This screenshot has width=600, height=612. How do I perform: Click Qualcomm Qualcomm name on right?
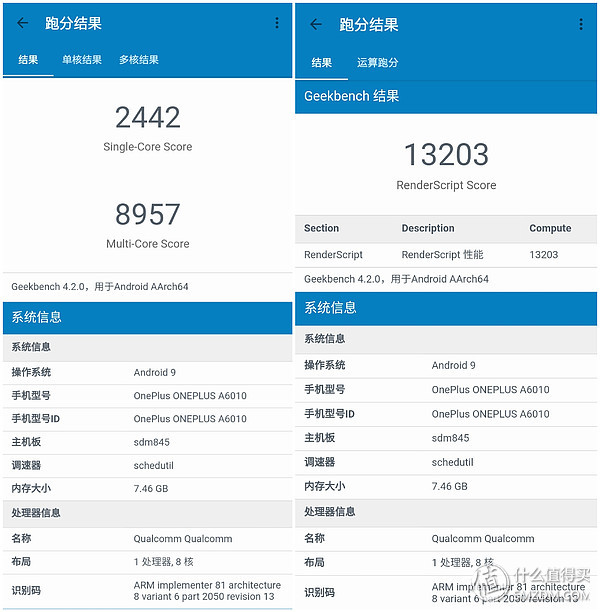coord(482,539)
